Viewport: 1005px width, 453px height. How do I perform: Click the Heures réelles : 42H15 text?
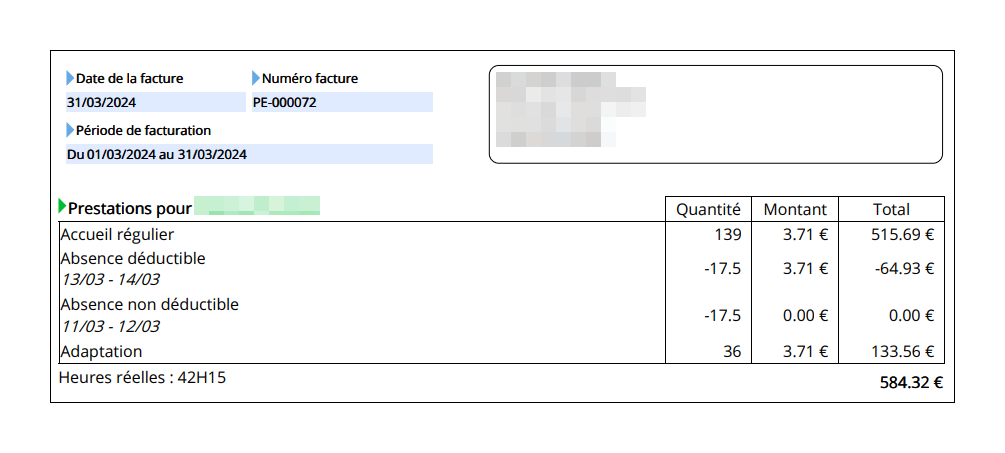(x=142, y=377)
